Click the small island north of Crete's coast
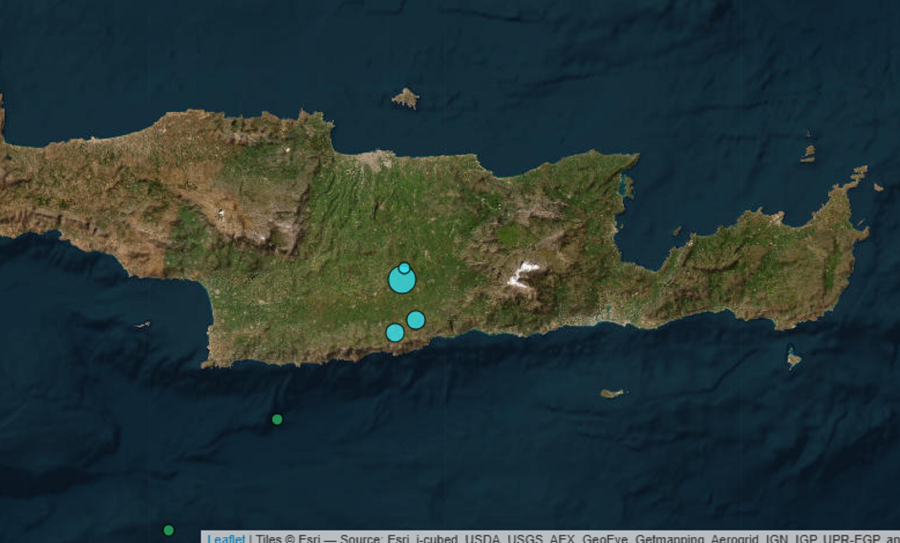The height and width of the screenshot is (543, 900). [x=405, y=97]
